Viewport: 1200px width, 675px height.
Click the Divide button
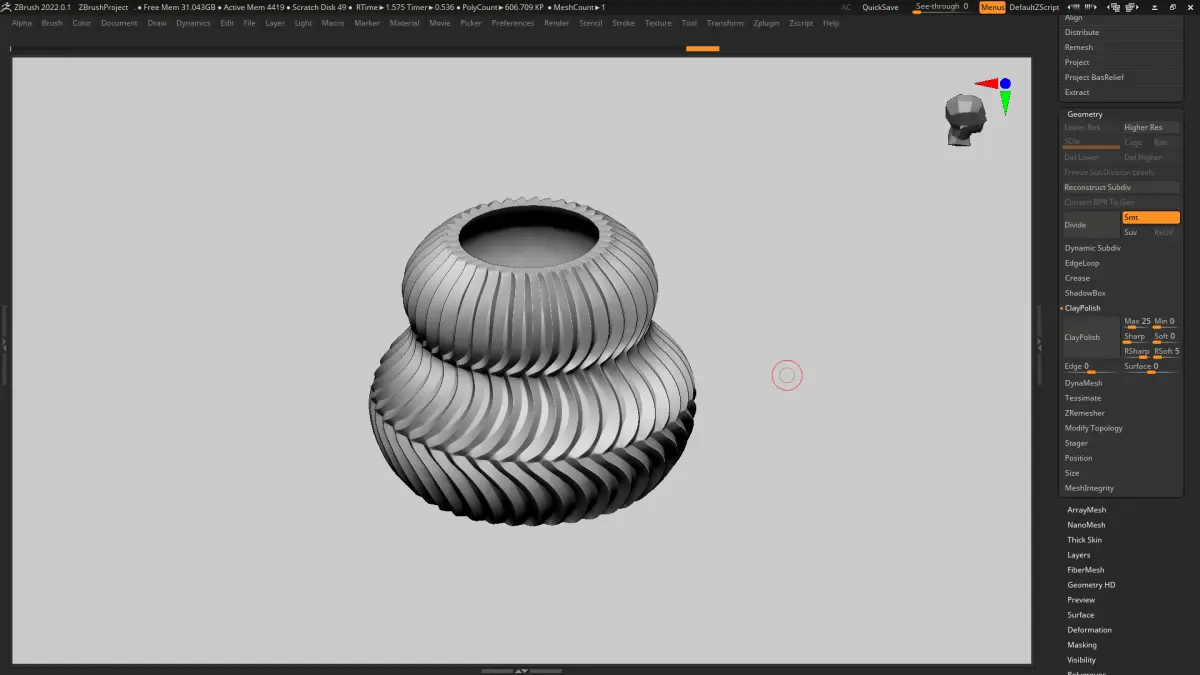pos(1090,225)
